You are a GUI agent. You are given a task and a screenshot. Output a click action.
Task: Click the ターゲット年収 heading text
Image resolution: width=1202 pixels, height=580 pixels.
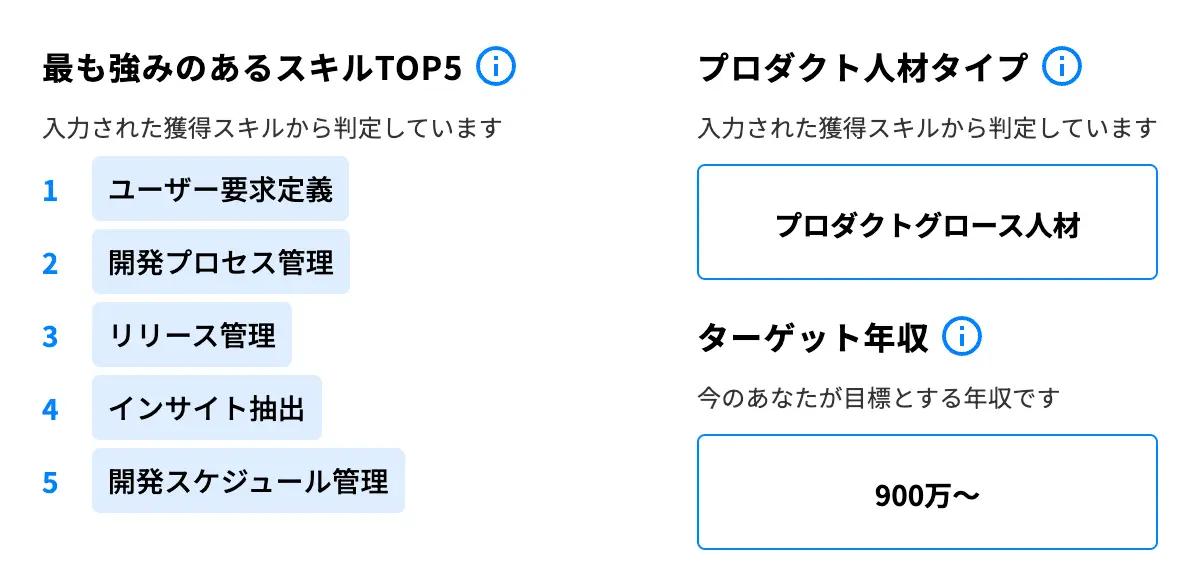pyautogui.click(x=812, y=338)
